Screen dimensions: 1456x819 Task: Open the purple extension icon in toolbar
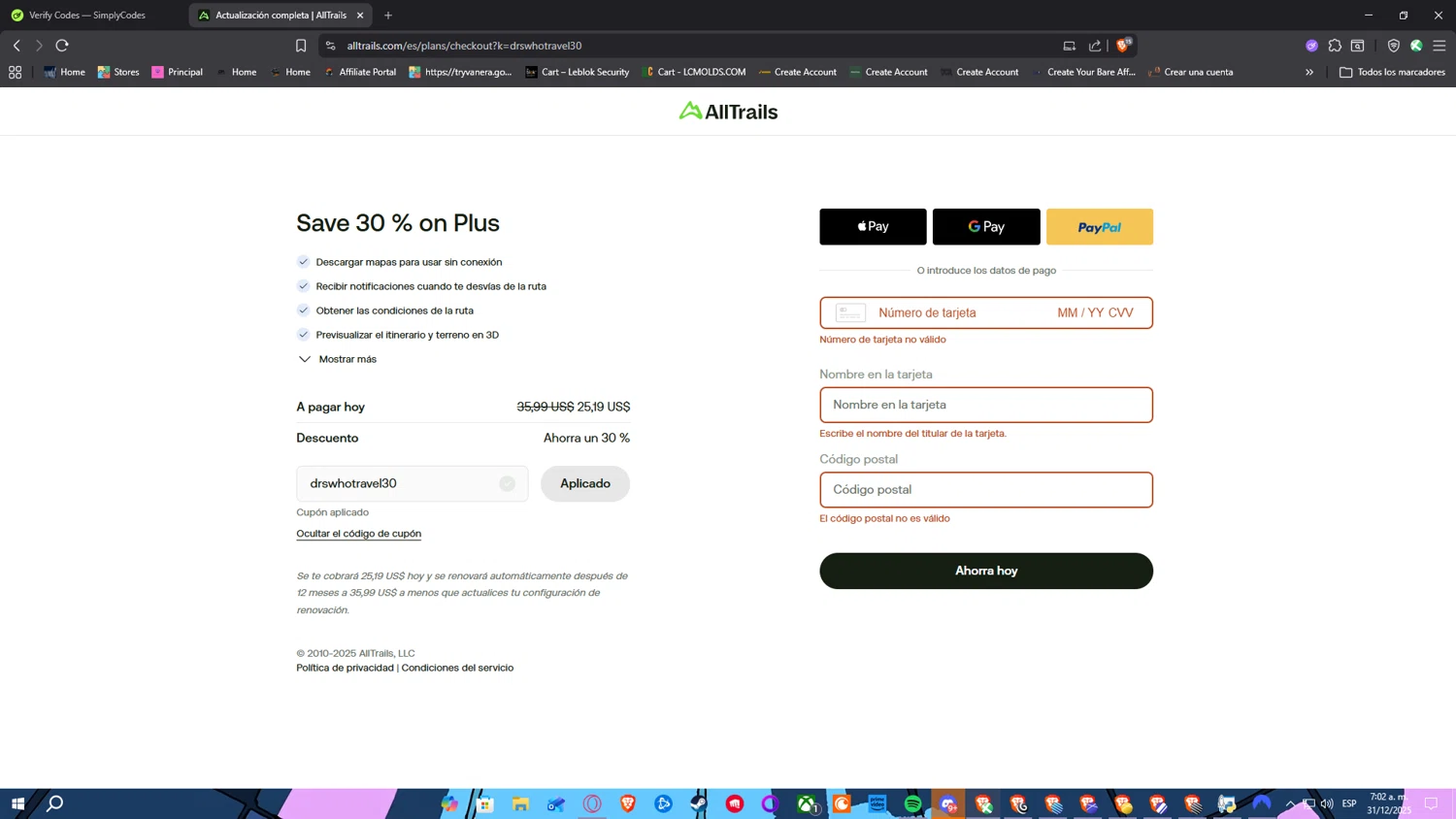click(x=1311, y=46)
